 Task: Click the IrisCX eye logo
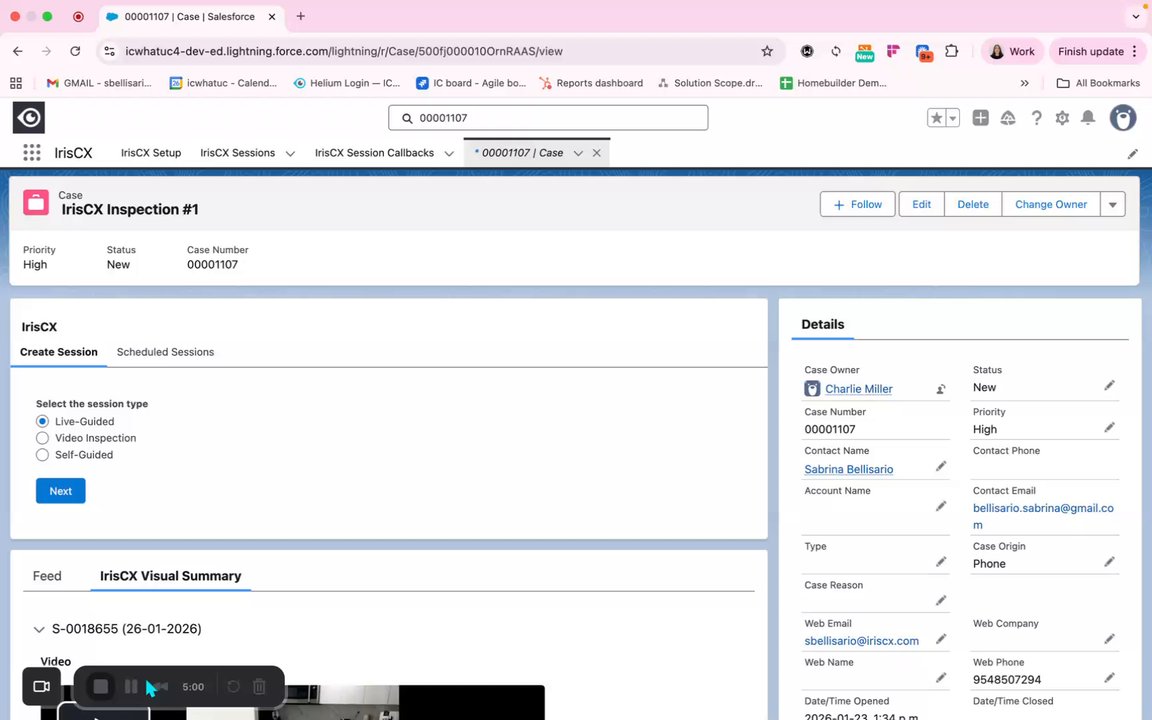point(29,118)
